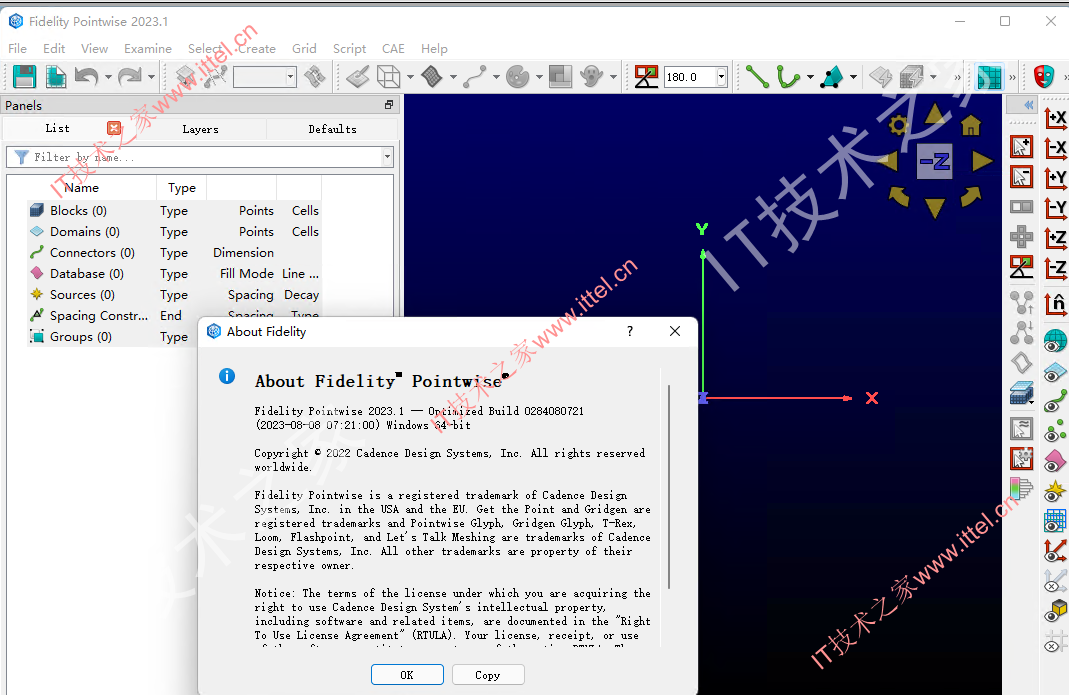Click the teal grid document export icon
This screenshot has width=1069, height=695.
pyautogui.click(x=55, y=76)
